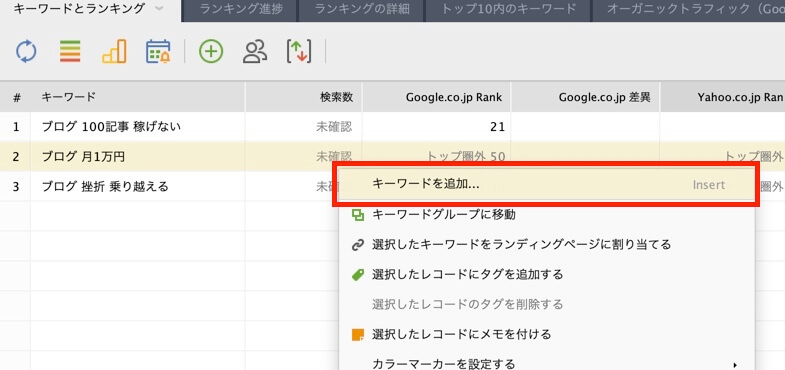Switch to ランキング進捗 tab
This screenshot has width=785, height=370.
241,9
